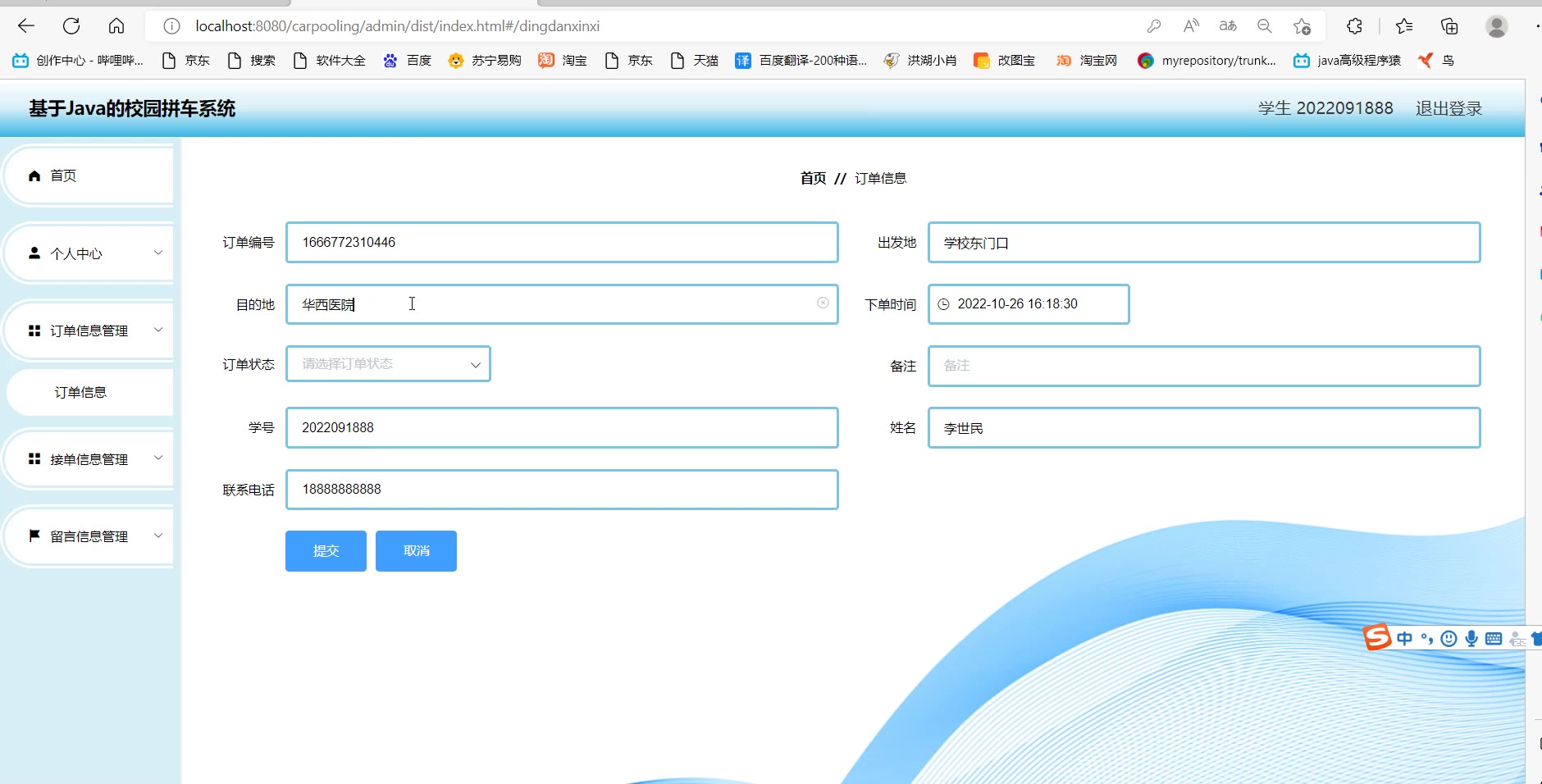This screenshot has height=784, width=1542.
Task: Open the 百度翻译 bookmark
Action: click(801, 61)
